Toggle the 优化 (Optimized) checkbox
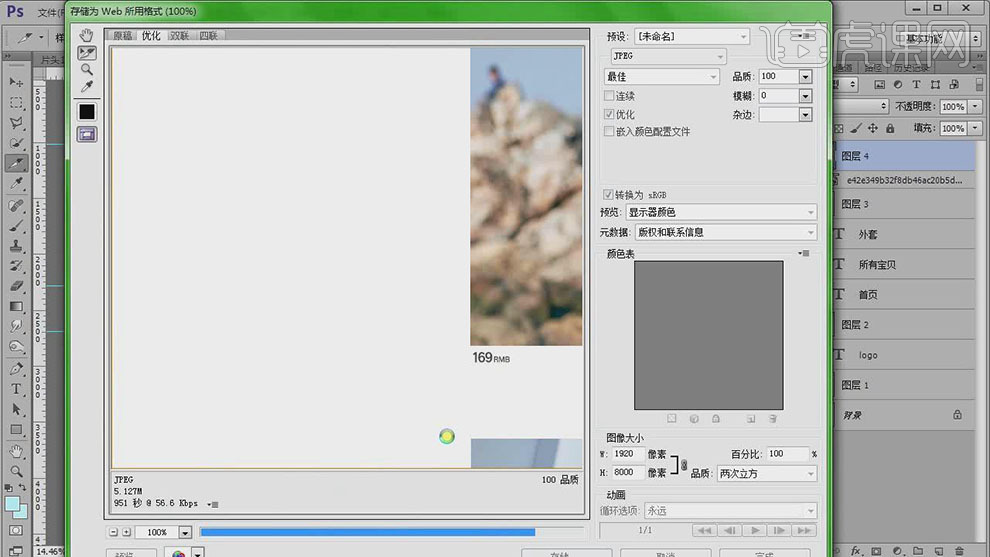The image size is (990, 557). pos(609,114)
